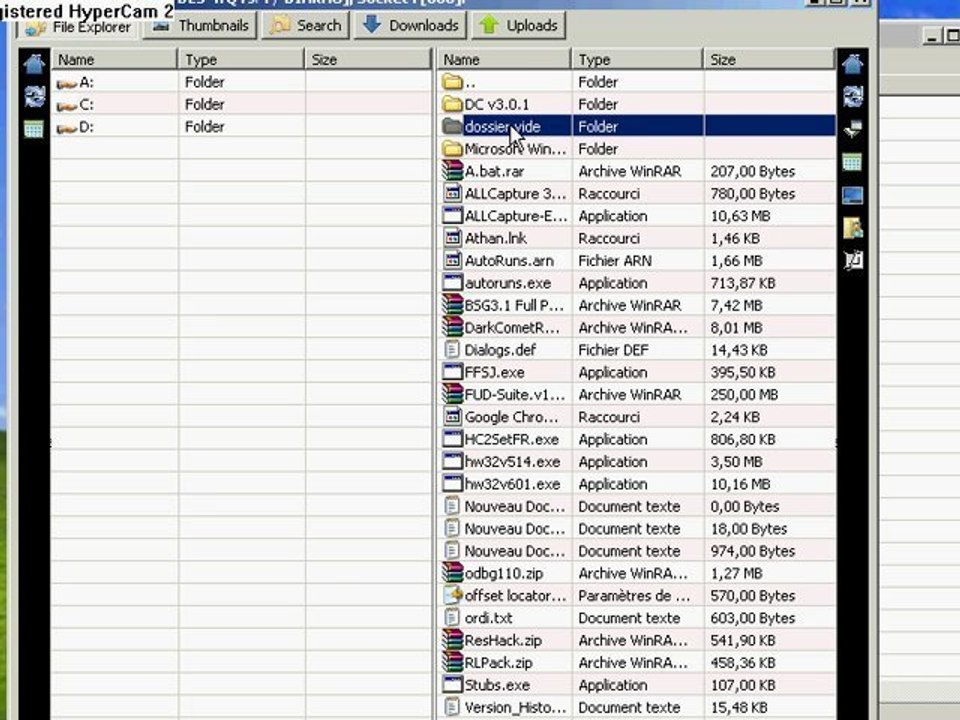Click the drive icon of the C: row
The width and height of the screenshot is (960, 720).
[66, 105]
